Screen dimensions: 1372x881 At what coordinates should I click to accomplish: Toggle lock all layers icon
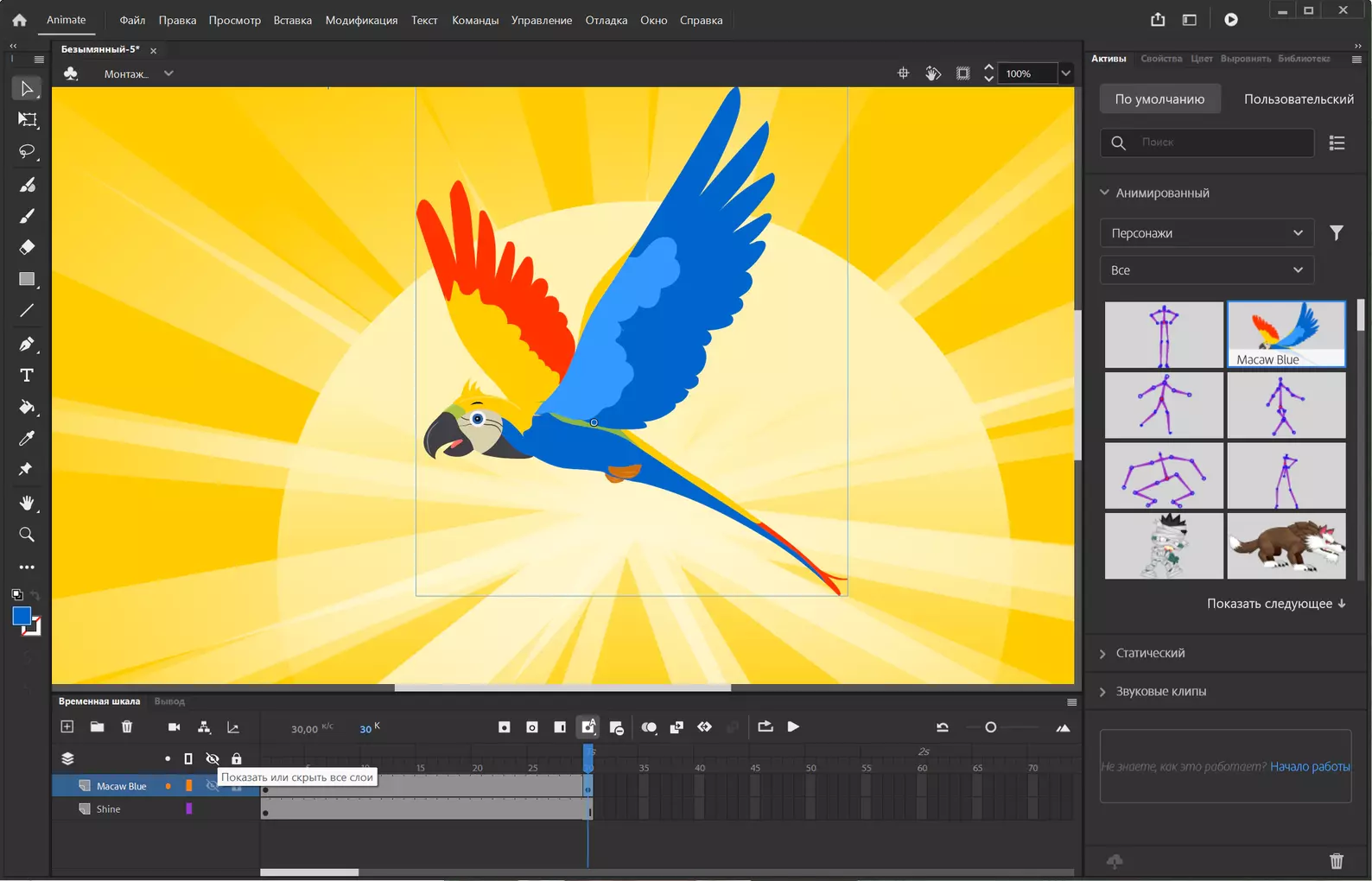[237, 758]
